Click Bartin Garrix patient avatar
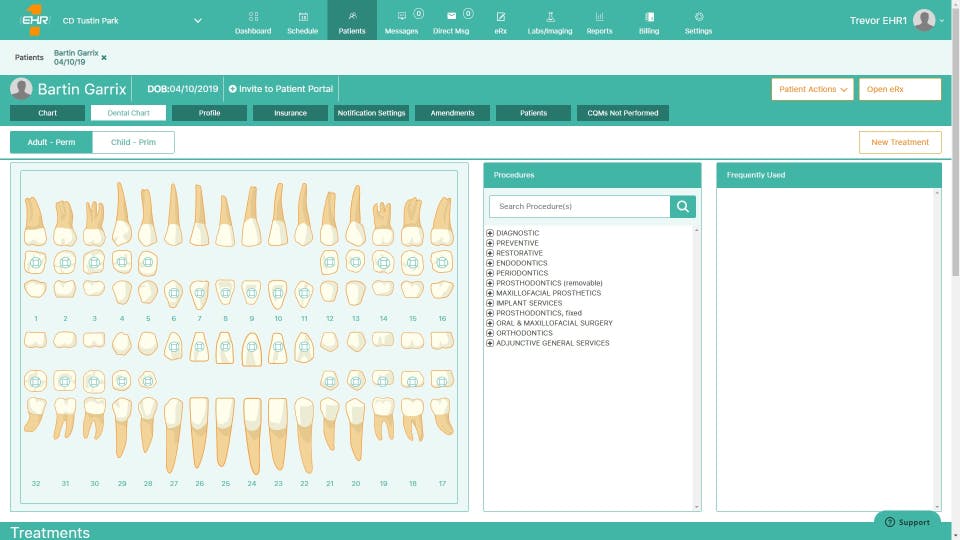Viewport: 960px width, 540px height. 21,89
